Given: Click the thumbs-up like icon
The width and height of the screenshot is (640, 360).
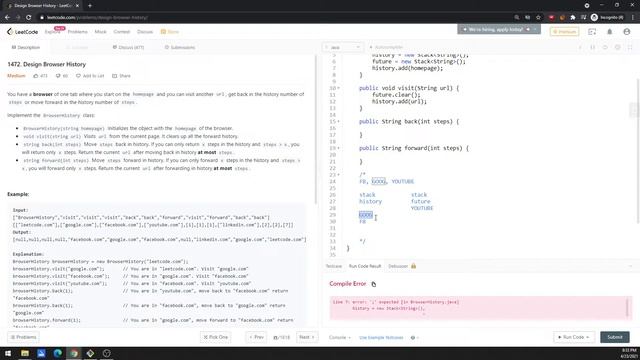Looking at the screenshot, I should click(x=36, y=76).
